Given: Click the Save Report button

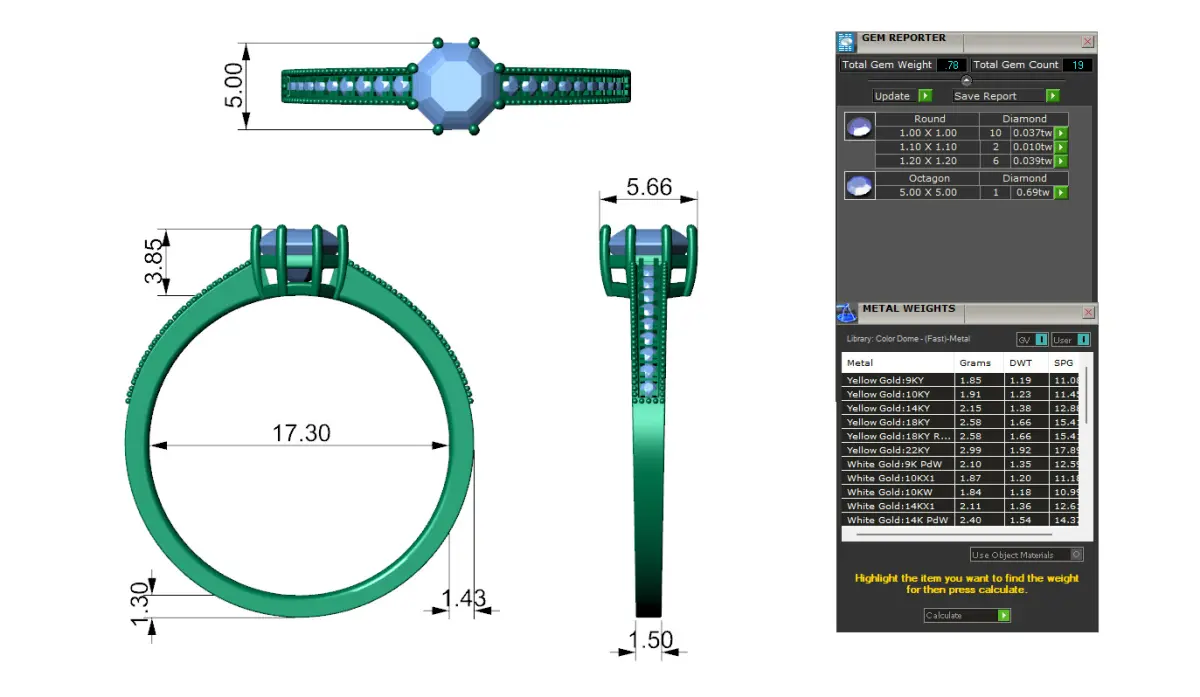Looking at the screenshot, I should click(x=1005, y=96).
